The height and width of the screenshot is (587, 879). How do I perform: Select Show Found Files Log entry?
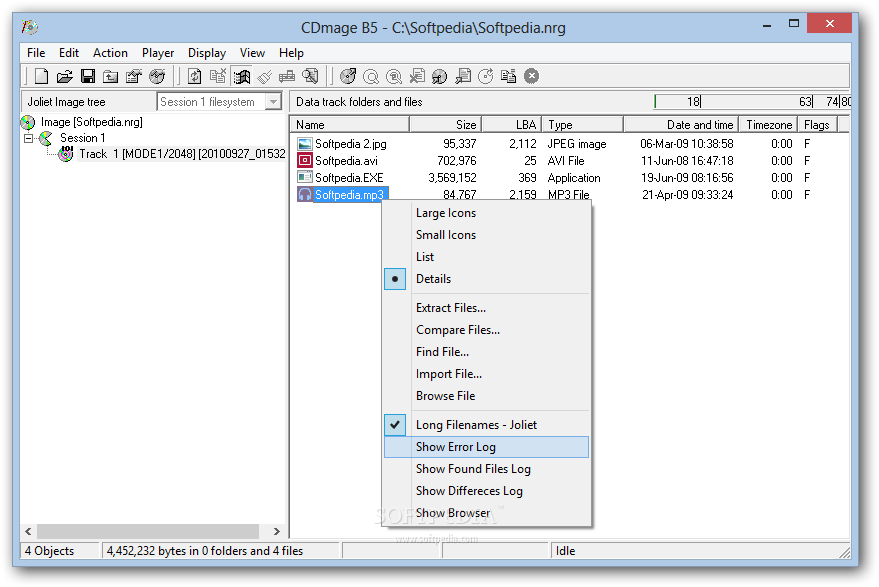click(487, 469)
